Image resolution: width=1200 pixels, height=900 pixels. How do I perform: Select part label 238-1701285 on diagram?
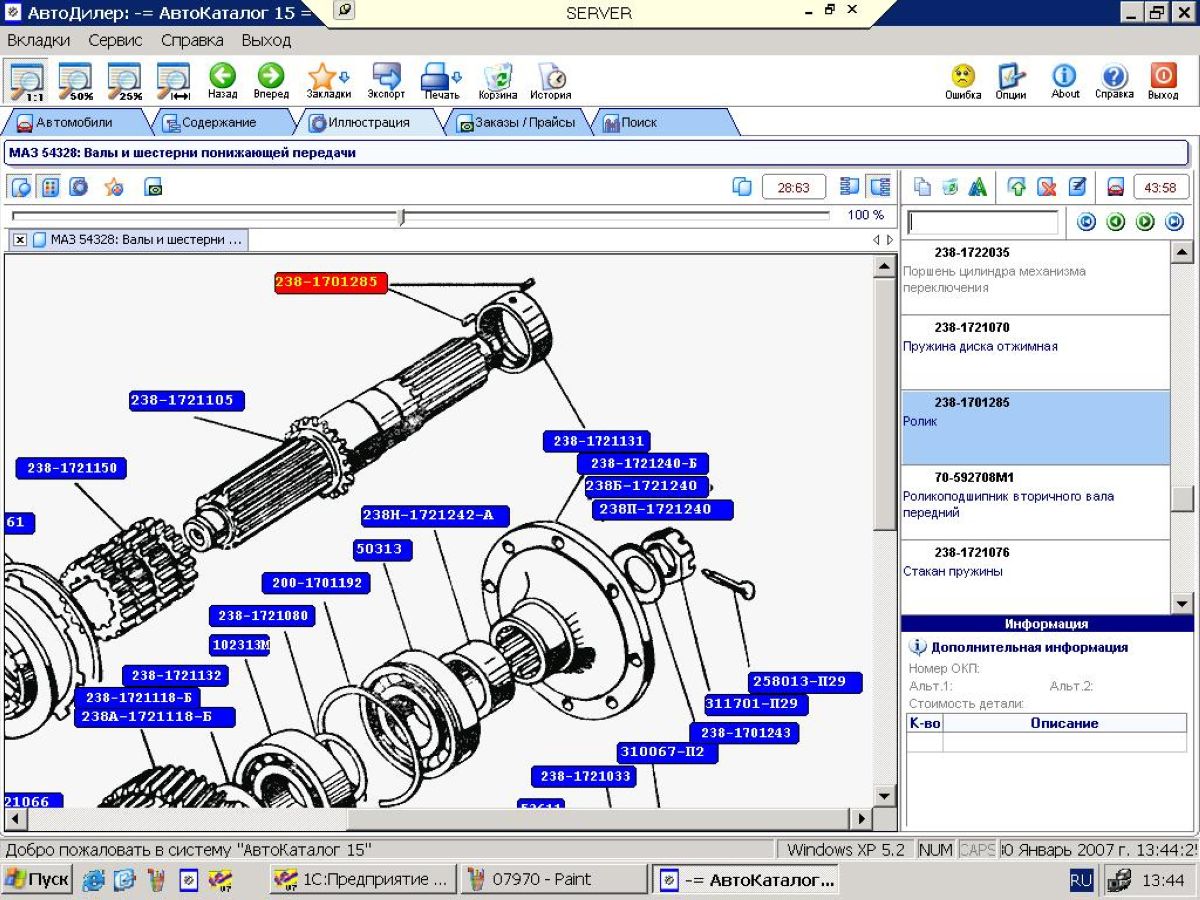click(331, 282)
